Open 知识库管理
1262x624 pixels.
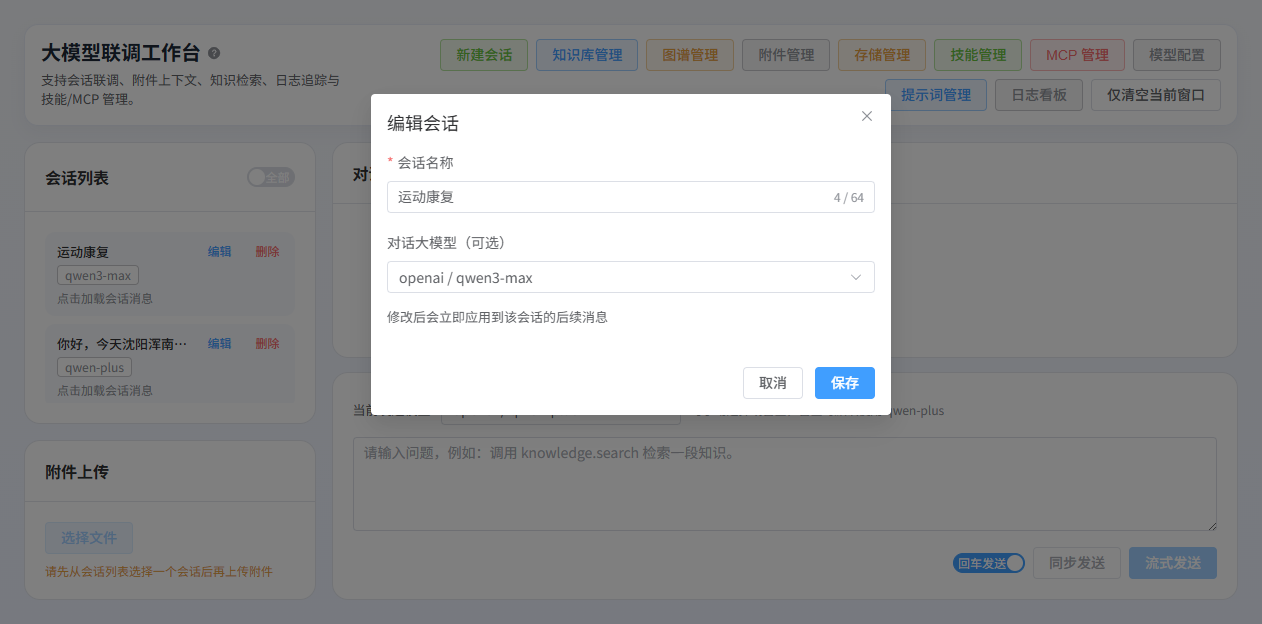[x=587, y=55]
